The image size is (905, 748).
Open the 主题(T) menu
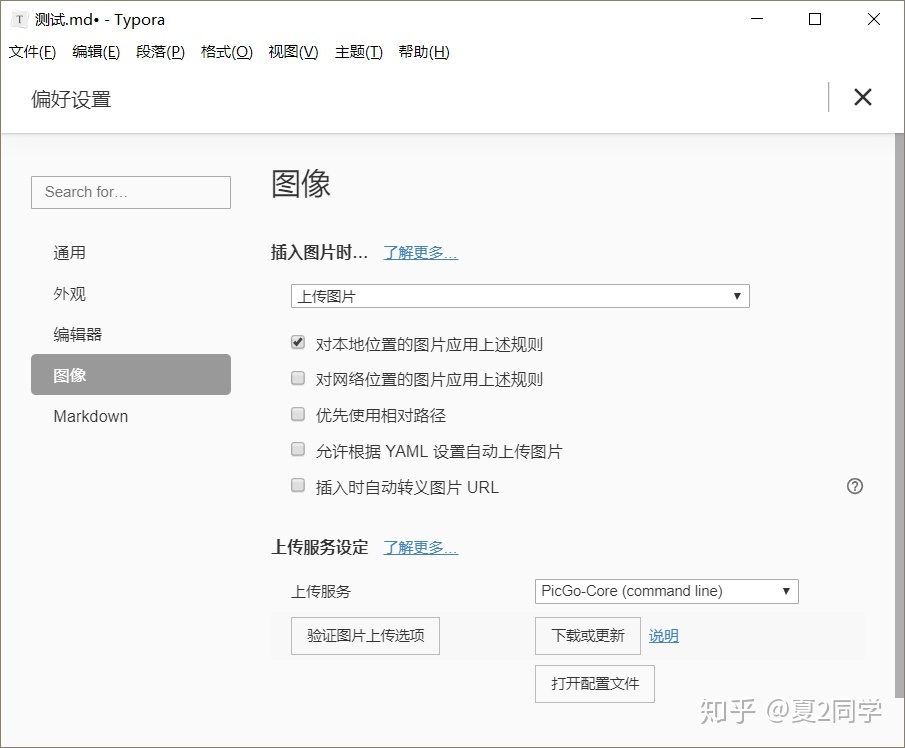[358, 52]
